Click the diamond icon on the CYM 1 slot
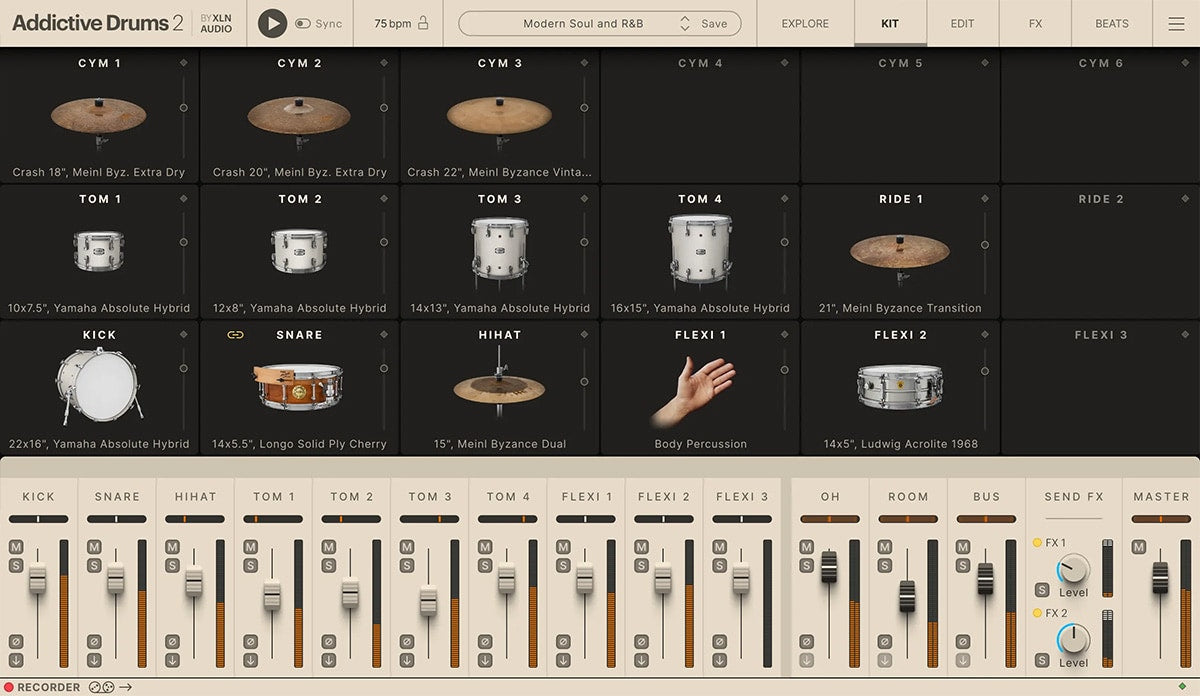The image size is (1200, 696). [x=184, y=63]
